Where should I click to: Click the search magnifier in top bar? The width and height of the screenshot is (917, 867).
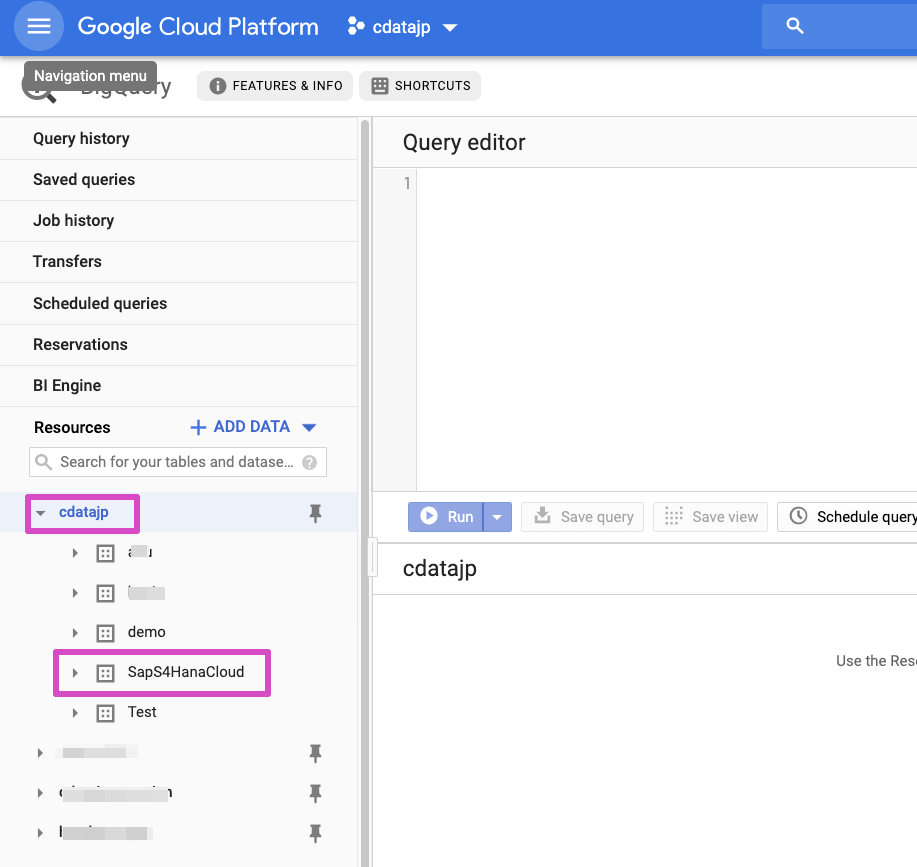(795, 27)
